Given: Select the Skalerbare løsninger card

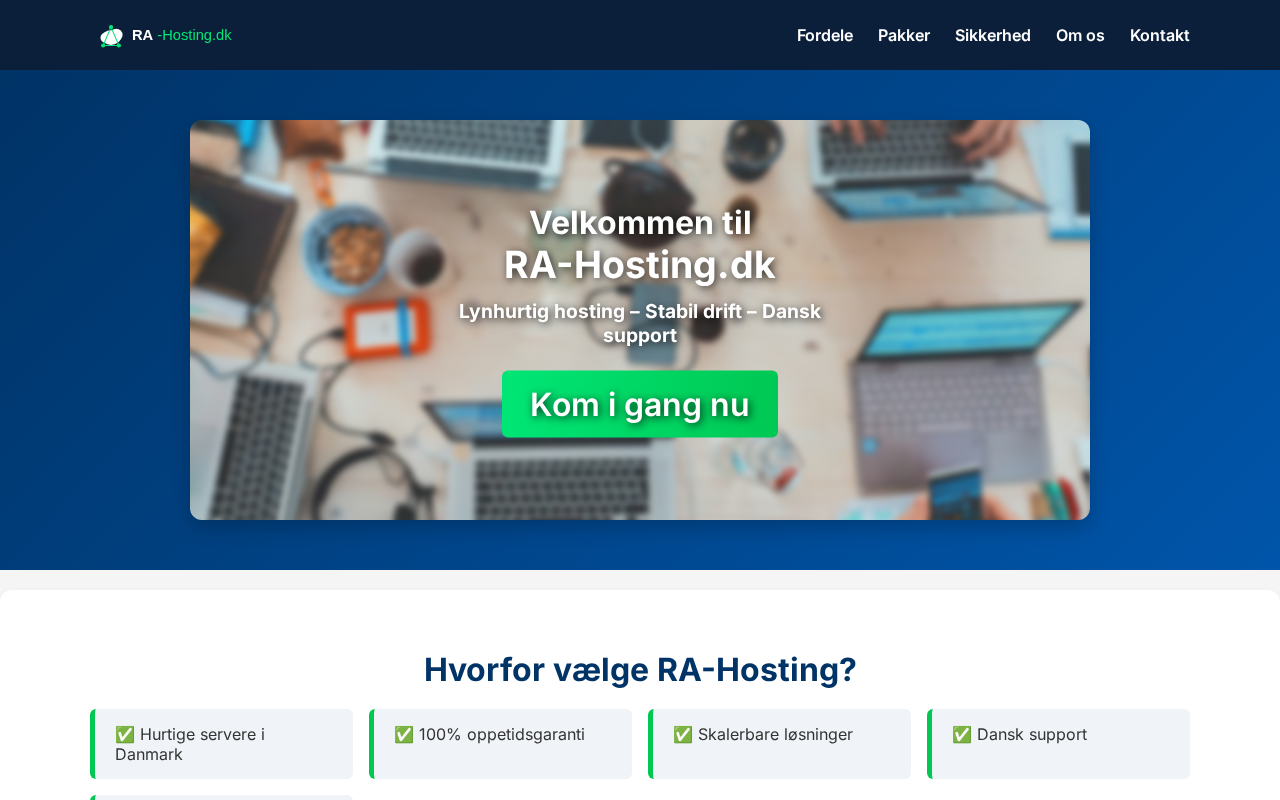Looking at the screenshot, I should pos(779,744).
